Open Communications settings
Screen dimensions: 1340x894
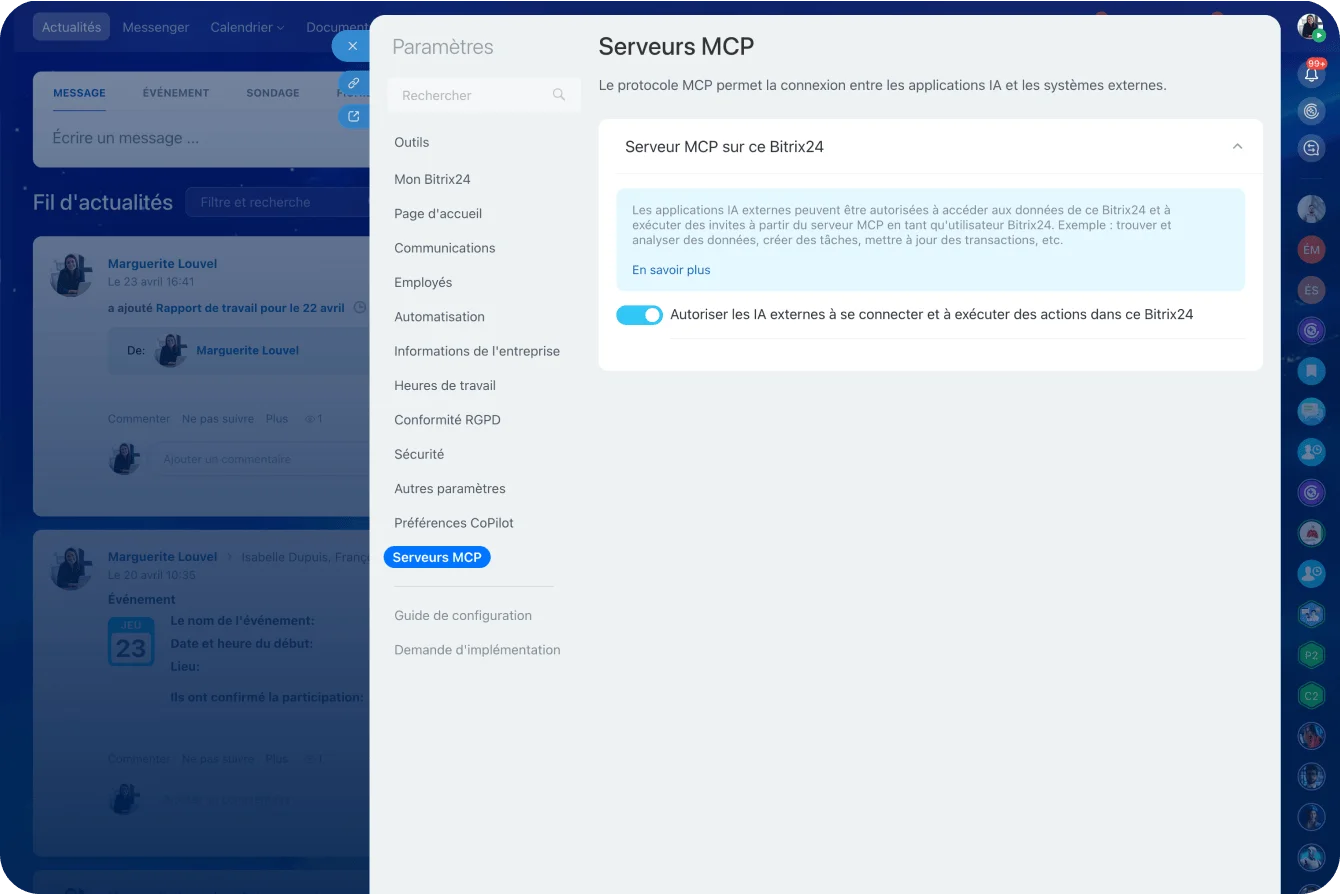click(x=445, y=248)
